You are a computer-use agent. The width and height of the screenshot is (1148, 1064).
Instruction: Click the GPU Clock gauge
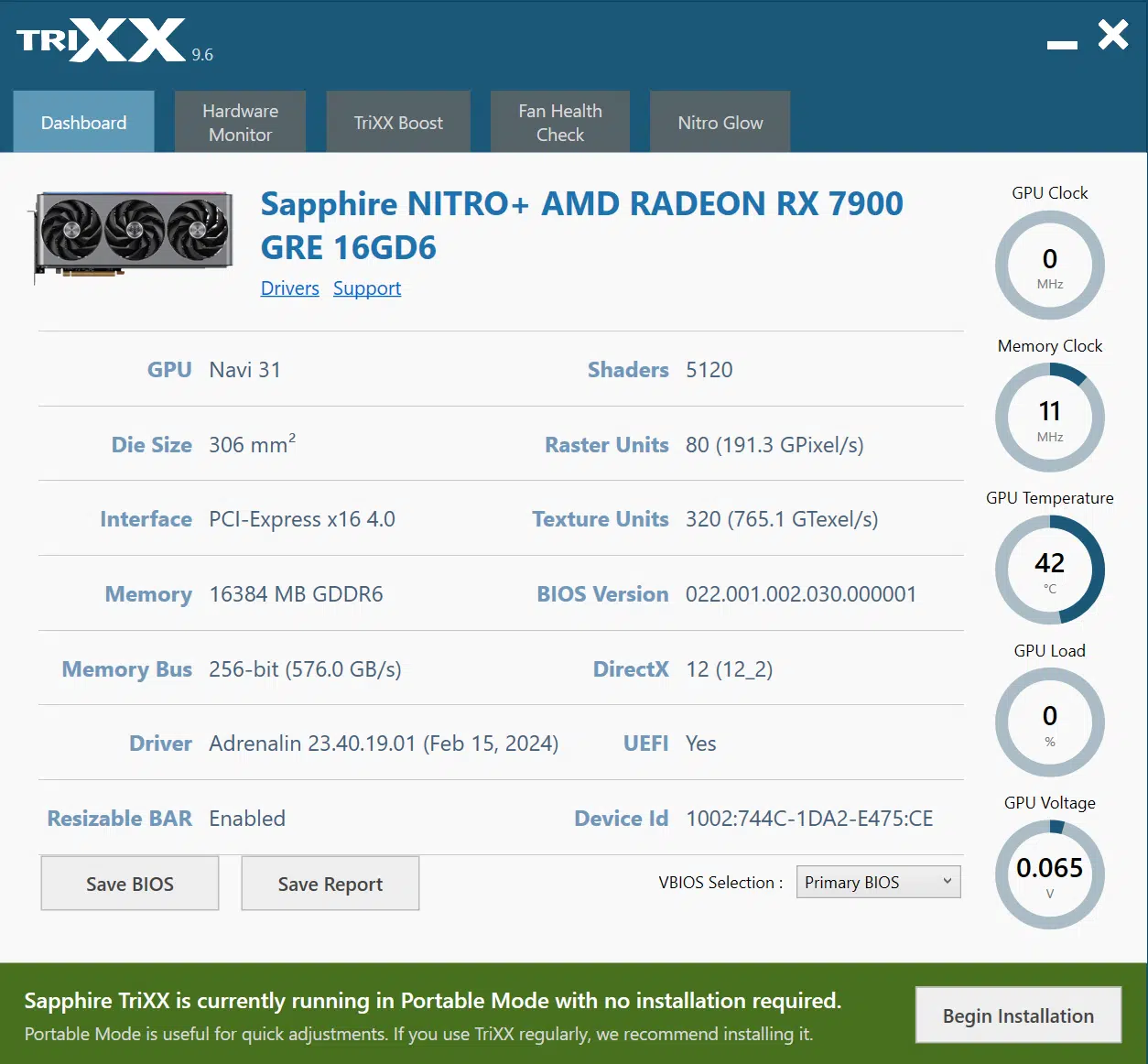pyautogui.click(x=1050, y=266)
